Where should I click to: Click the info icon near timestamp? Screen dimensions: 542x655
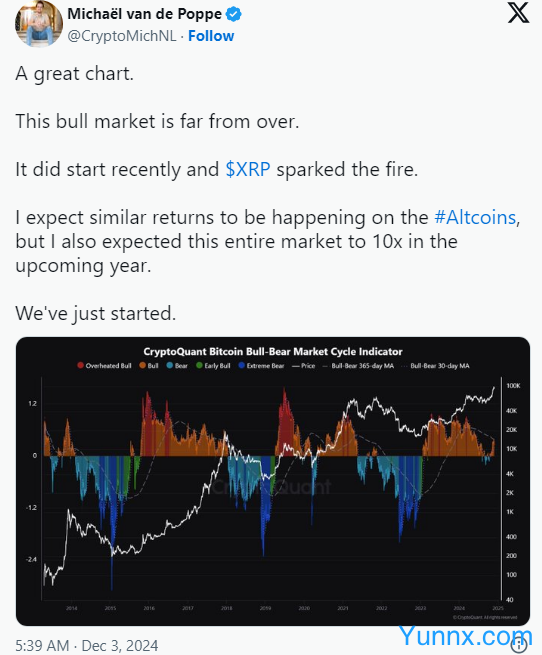point(519,645)
